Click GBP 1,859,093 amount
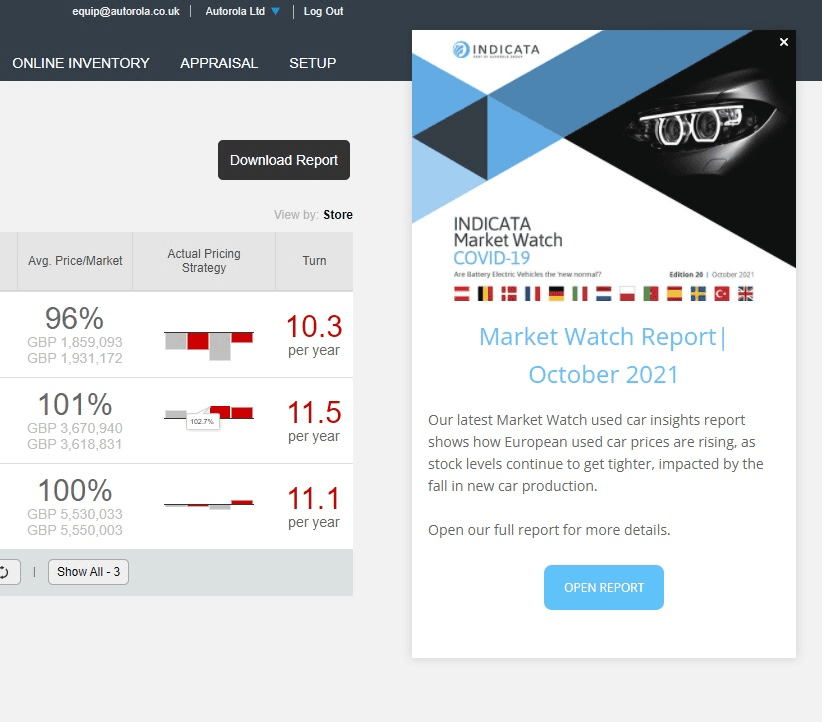Image resolution: width=822 pixels, height=722 pixels. (x=75, y=342)
